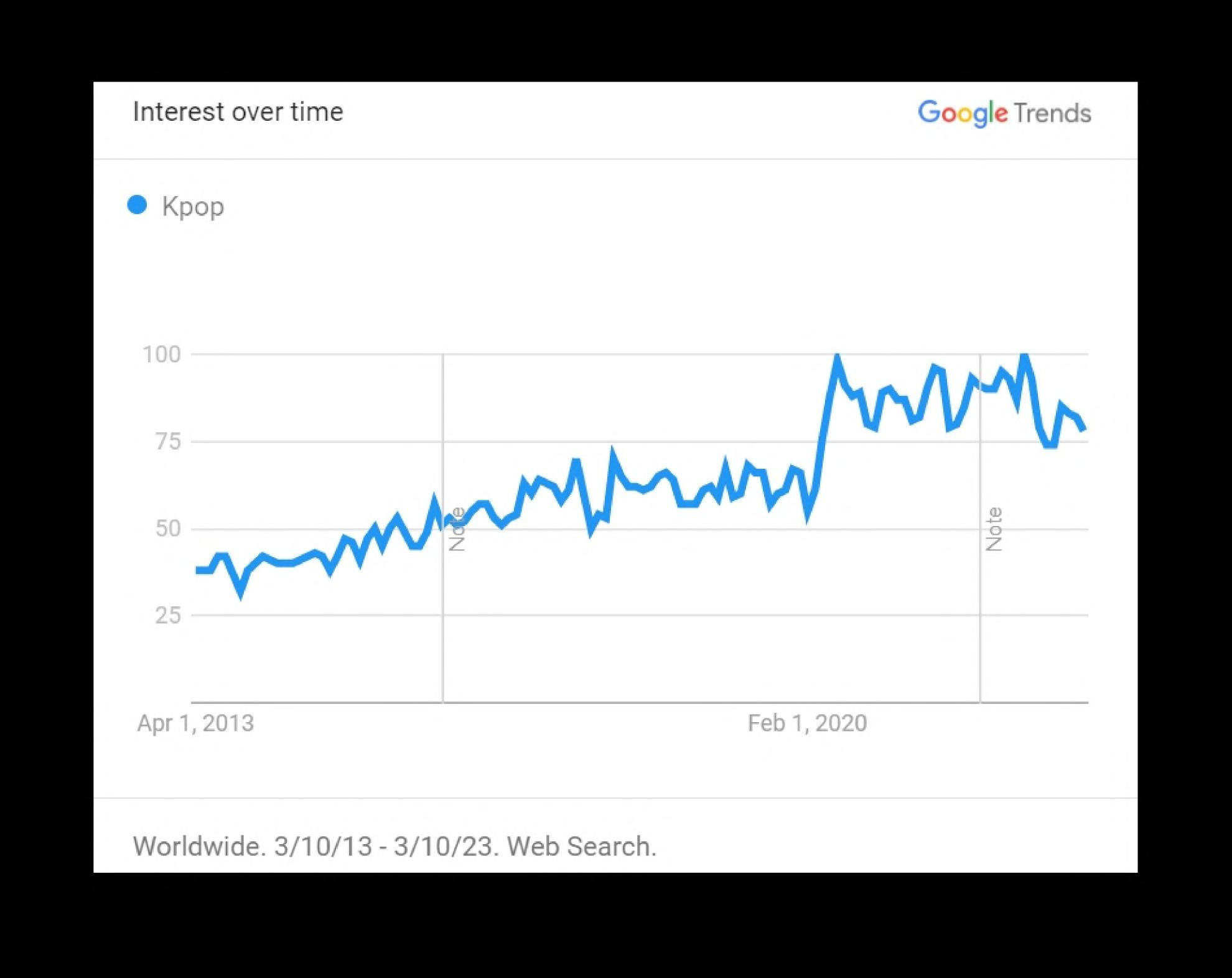Viewport: 1232px width, 978px height.
Task: Click the word "Trends" in the logo
Action: tap(1052, 113)
